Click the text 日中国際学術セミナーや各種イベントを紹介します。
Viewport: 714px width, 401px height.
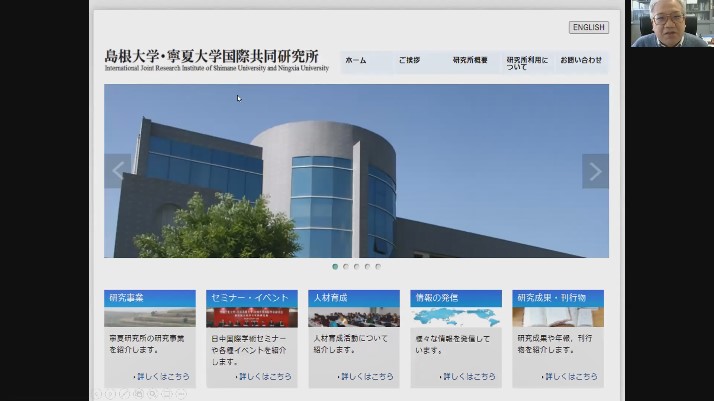pyautogui.click(x=249, y=350)
